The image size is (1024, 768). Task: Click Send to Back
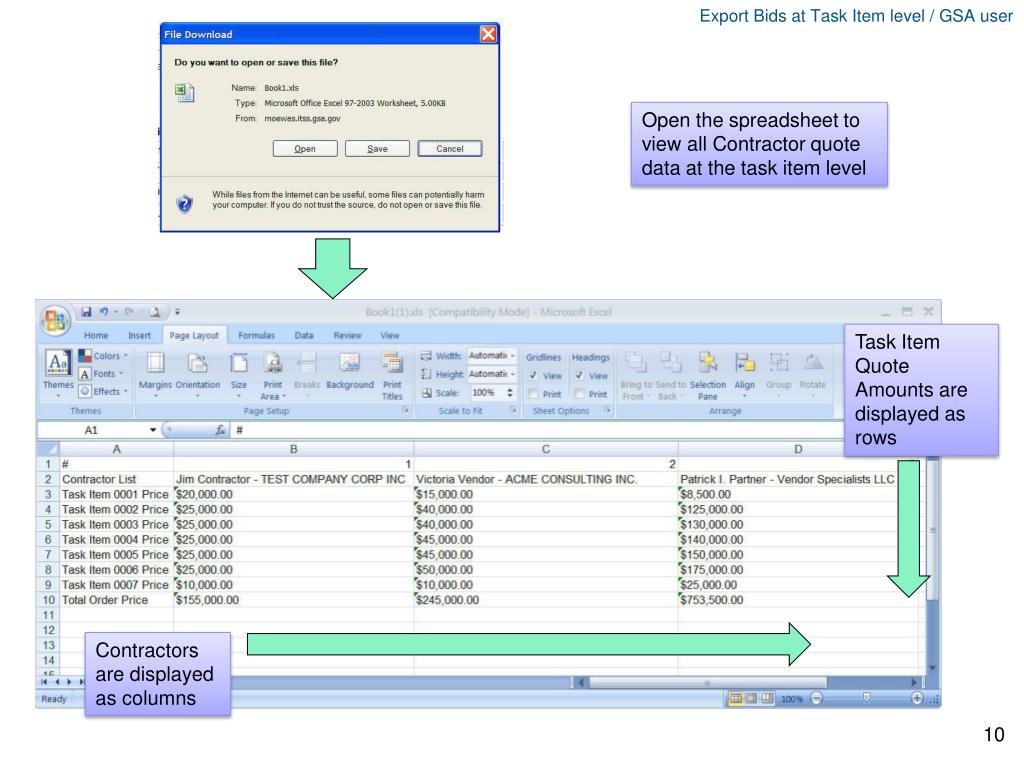tap(671, 376)
